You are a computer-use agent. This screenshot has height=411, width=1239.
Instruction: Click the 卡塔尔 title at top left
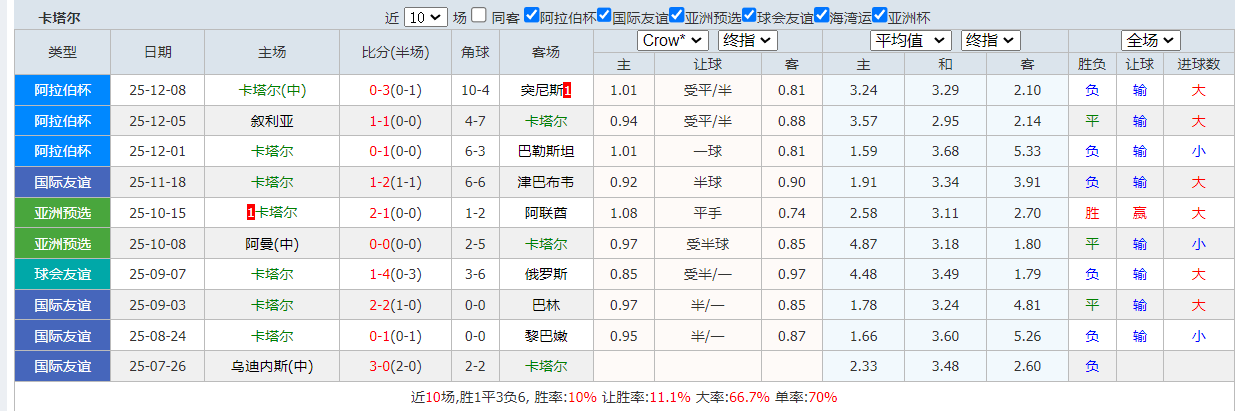[x=60, y=18]
